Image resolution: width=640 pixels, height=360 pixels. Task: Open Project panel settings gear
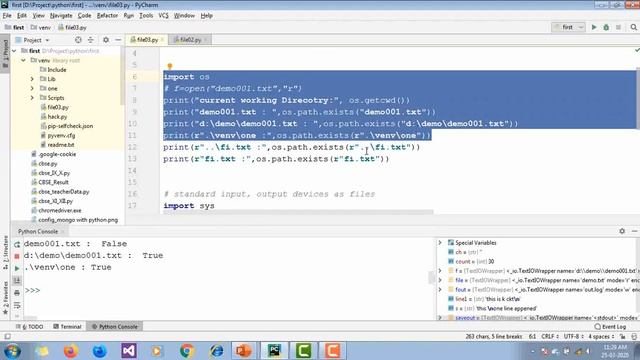(106, 40)
